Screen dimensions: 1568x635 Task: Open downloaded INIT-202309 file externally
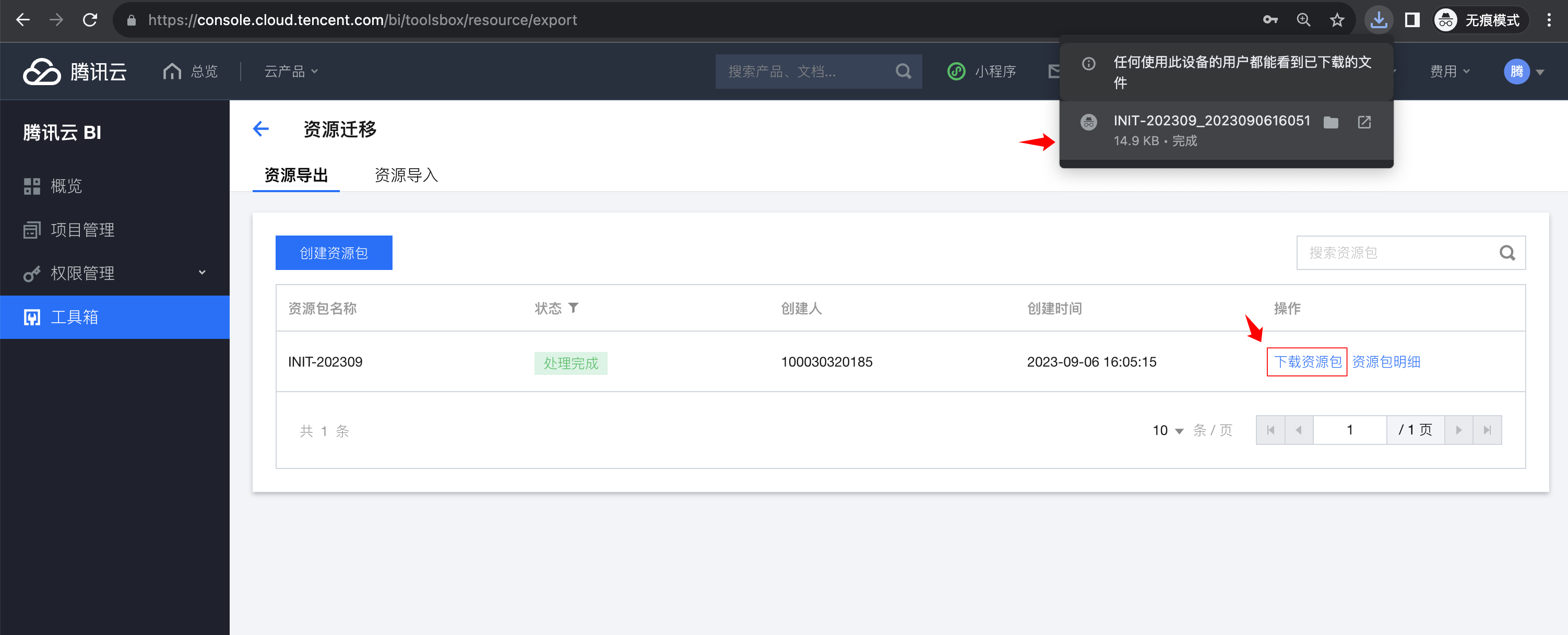pyautogui.click(x=1364, y=122)
